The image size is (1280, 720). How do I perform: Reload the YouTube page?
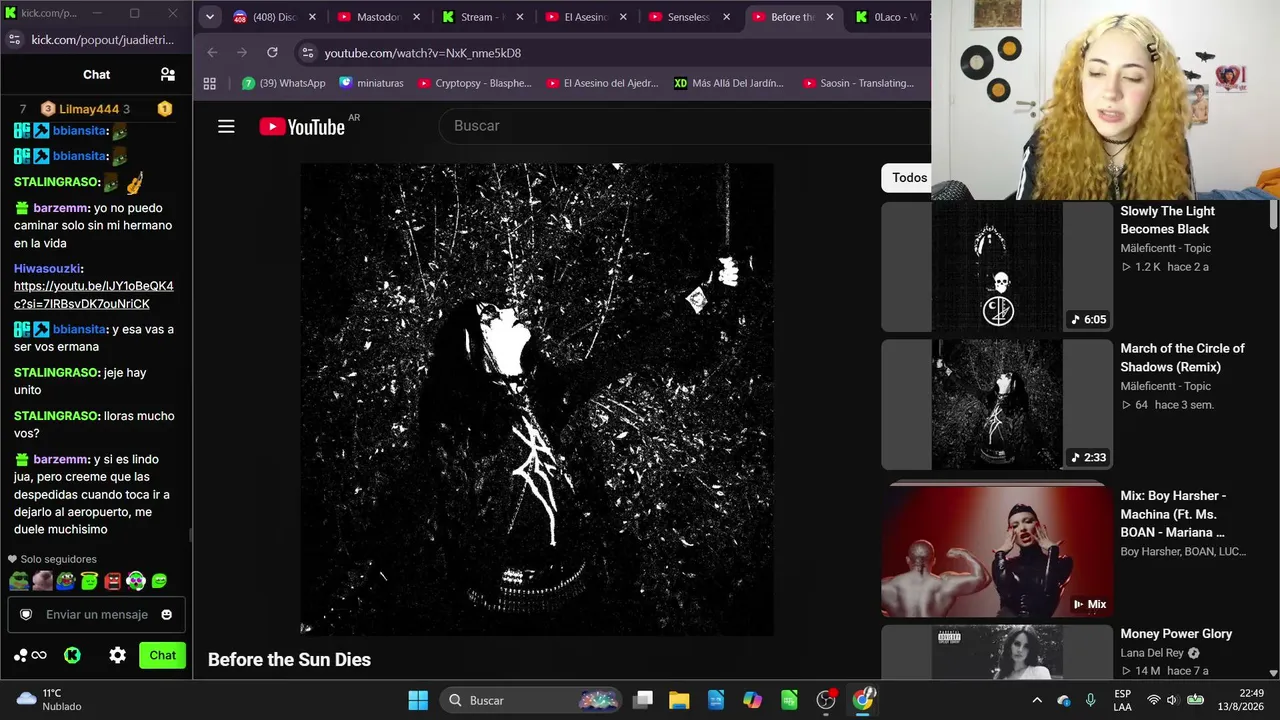click(x=272, y=52)
